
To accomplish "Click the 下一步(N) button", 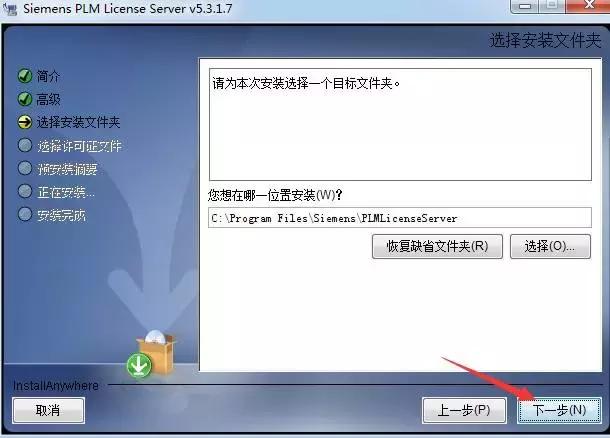I will coord(559,410).
